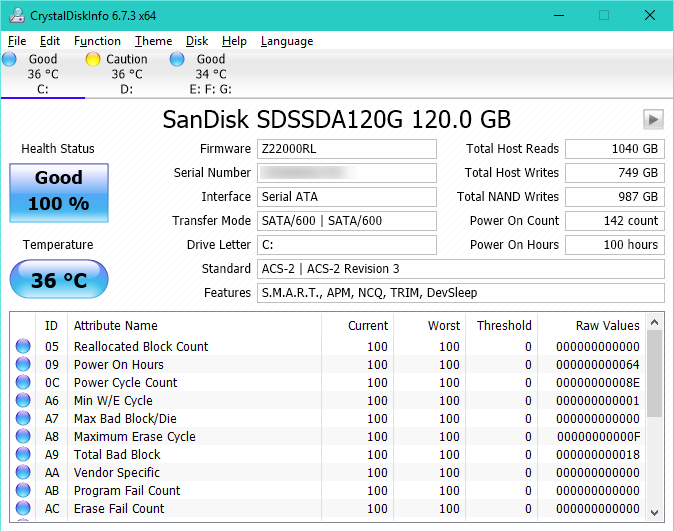Click the Transfer Mode field
The width and height of the screenshot is (674, 531).
(x=347, y=221)
